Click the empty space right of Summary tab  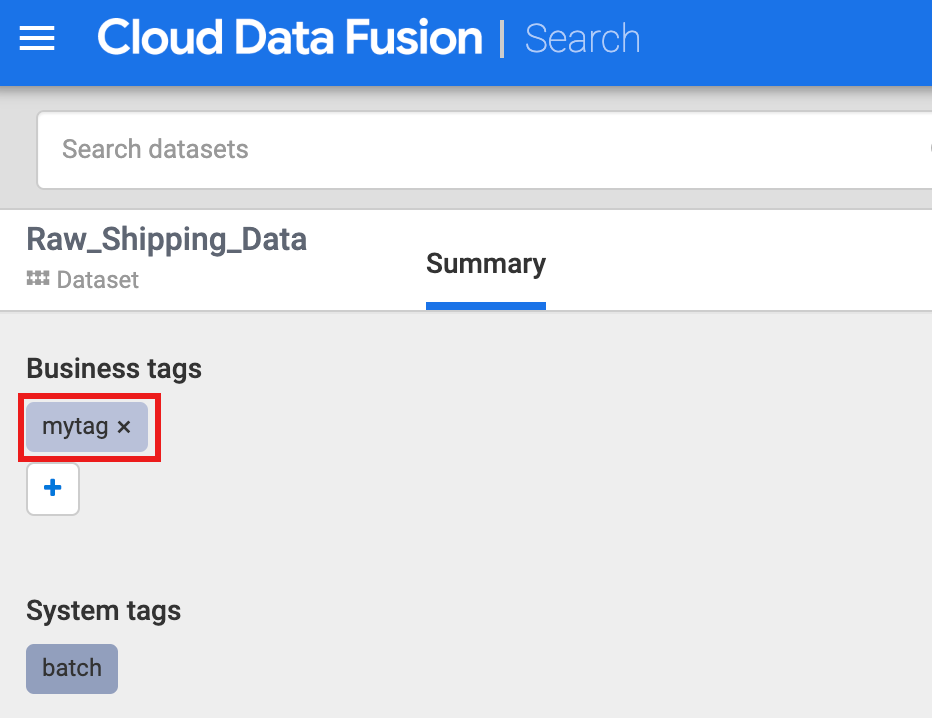(740, 262)
